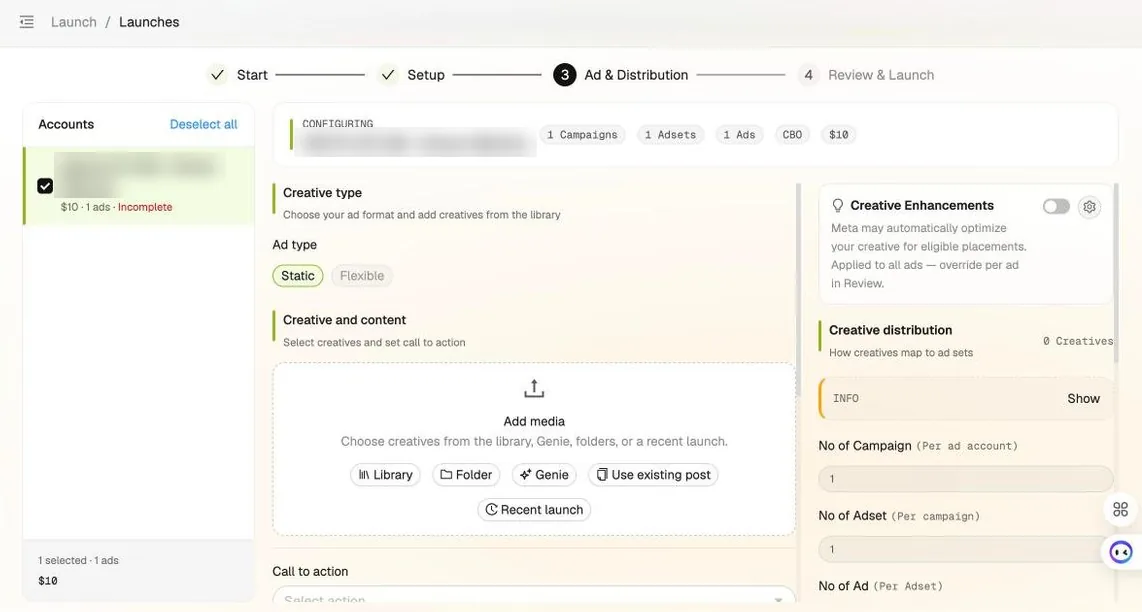Choose Use existing post
This screenshot has width=1142, height=612.
pos(653,474)
